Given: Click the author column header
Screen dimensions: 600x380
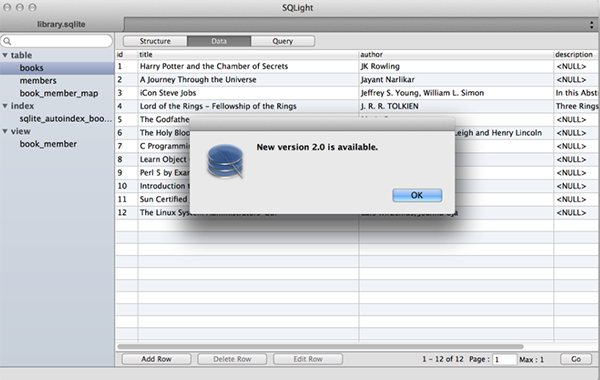Looking at the screenshot, I should (x=456, y=54).
